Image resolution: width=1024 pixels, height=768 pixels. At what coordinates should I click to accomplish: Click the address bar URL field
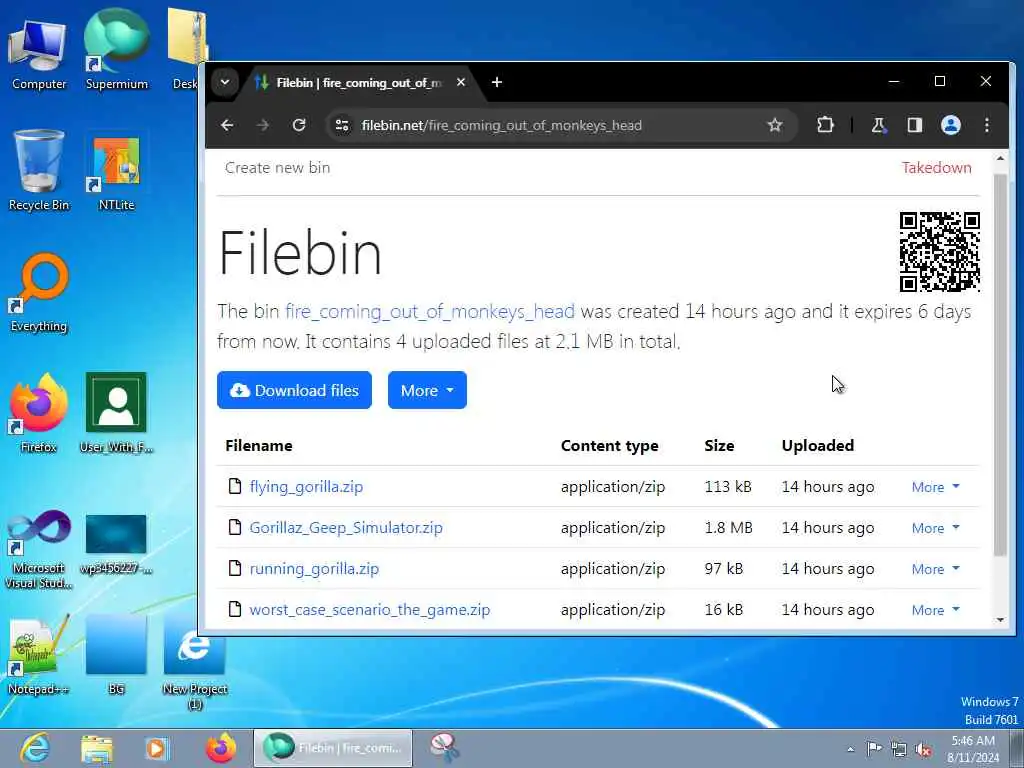click(x=502, y=125)
